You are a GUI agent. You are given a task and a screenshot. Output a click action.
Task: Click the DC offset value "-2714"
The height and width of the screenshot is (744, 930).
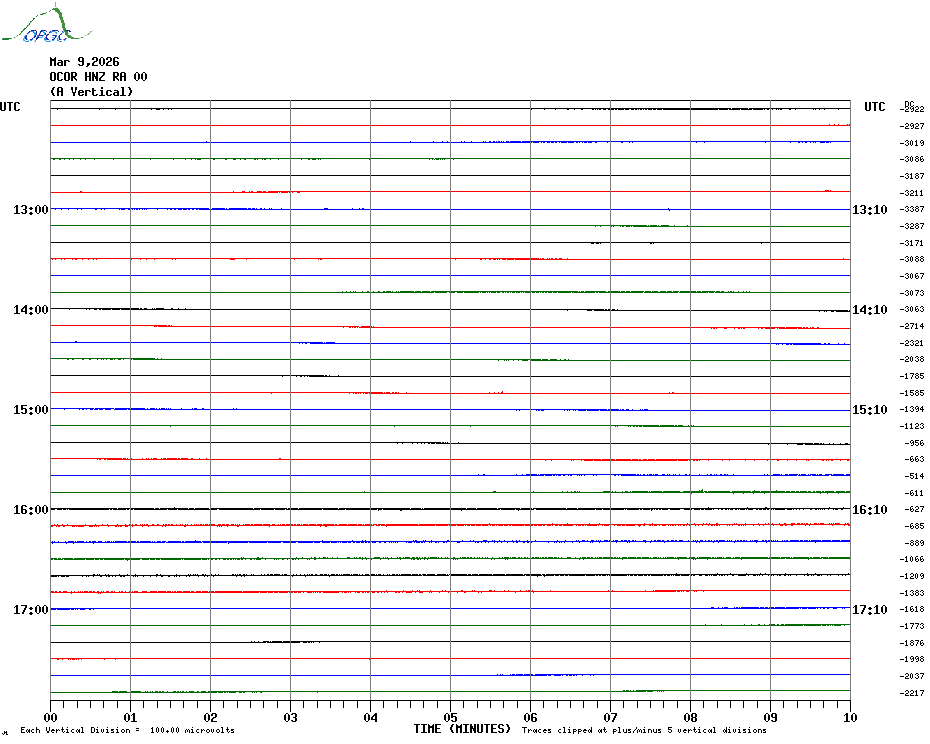[x=912, y=326]
